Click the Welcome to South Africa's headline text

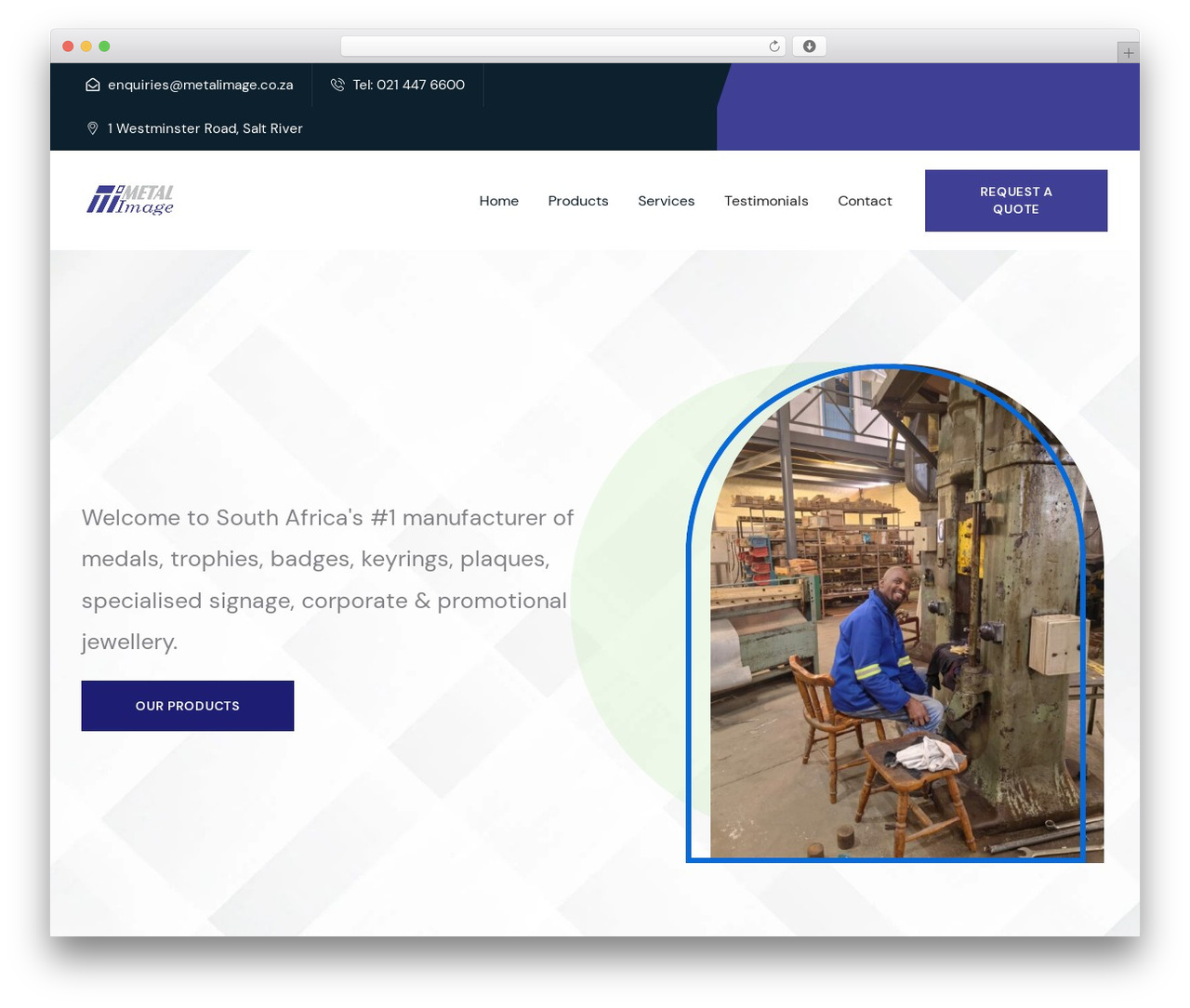[x=327, y=579]
